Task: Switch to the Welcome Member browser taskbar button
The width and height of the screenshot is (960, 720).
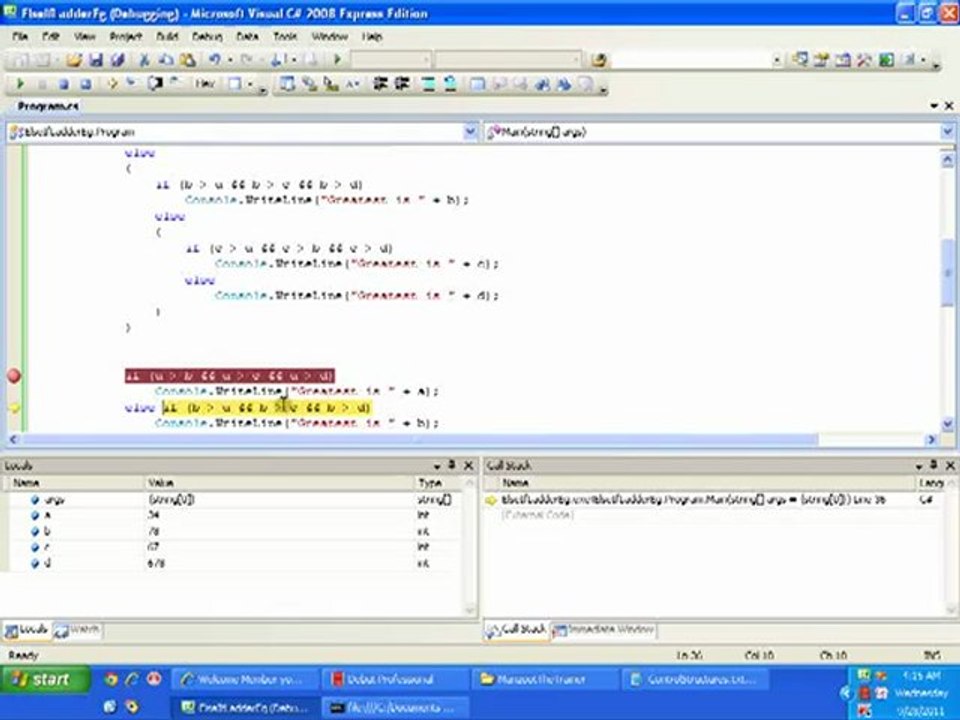Action: [x=244, y=680]
